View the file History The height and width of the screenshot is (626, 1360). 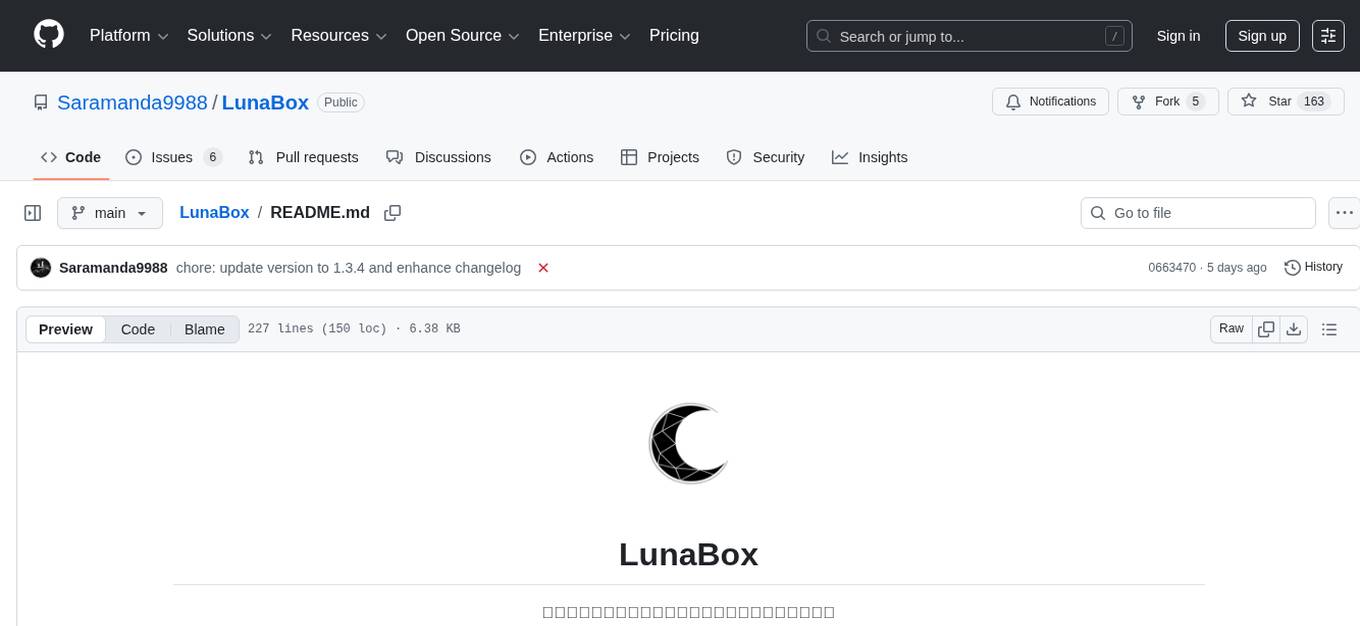click(1313, 267)
